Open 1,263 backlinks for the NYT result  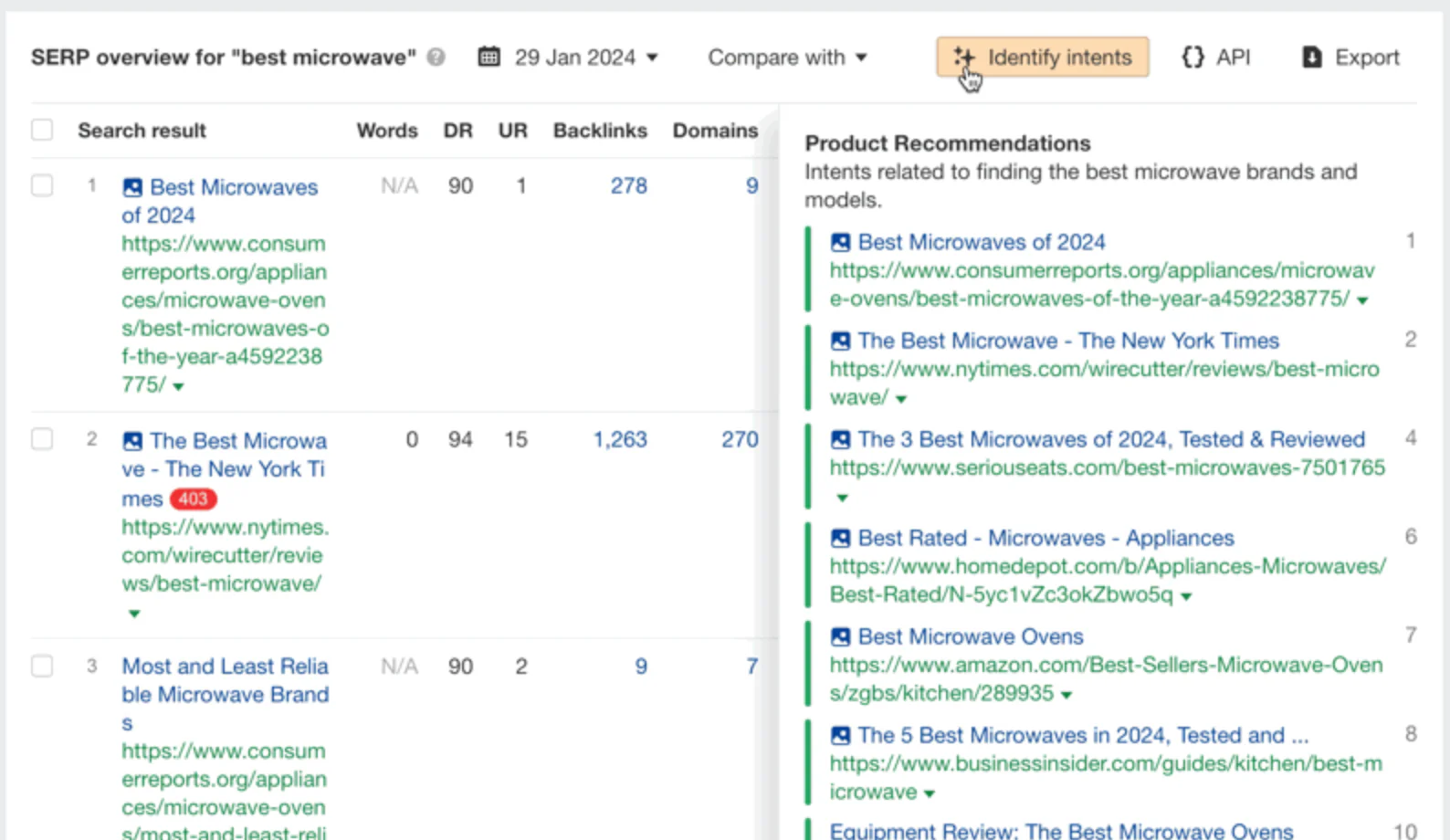pos(619,439)
